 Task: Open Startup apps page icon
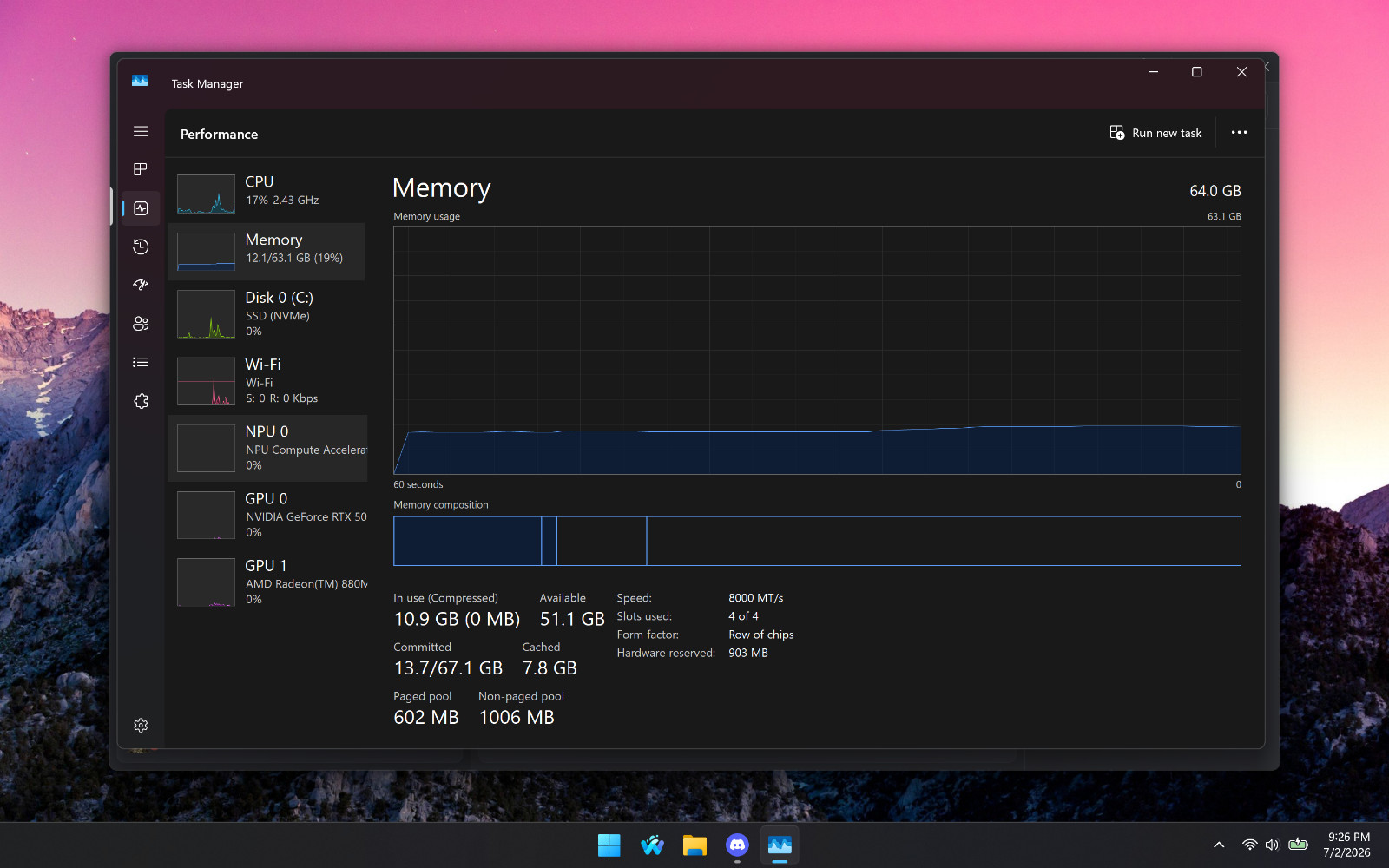(x=141, y=285)
